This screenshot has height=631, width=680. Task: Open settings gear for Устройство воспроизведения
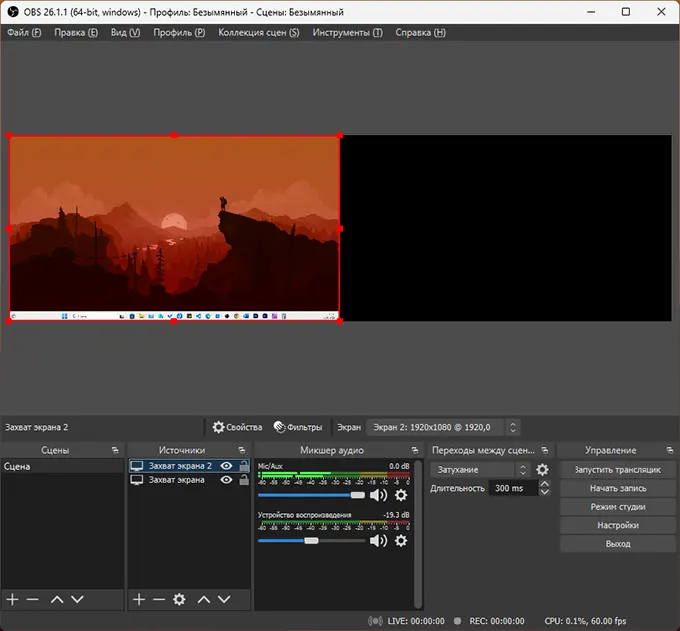point(401,541)
